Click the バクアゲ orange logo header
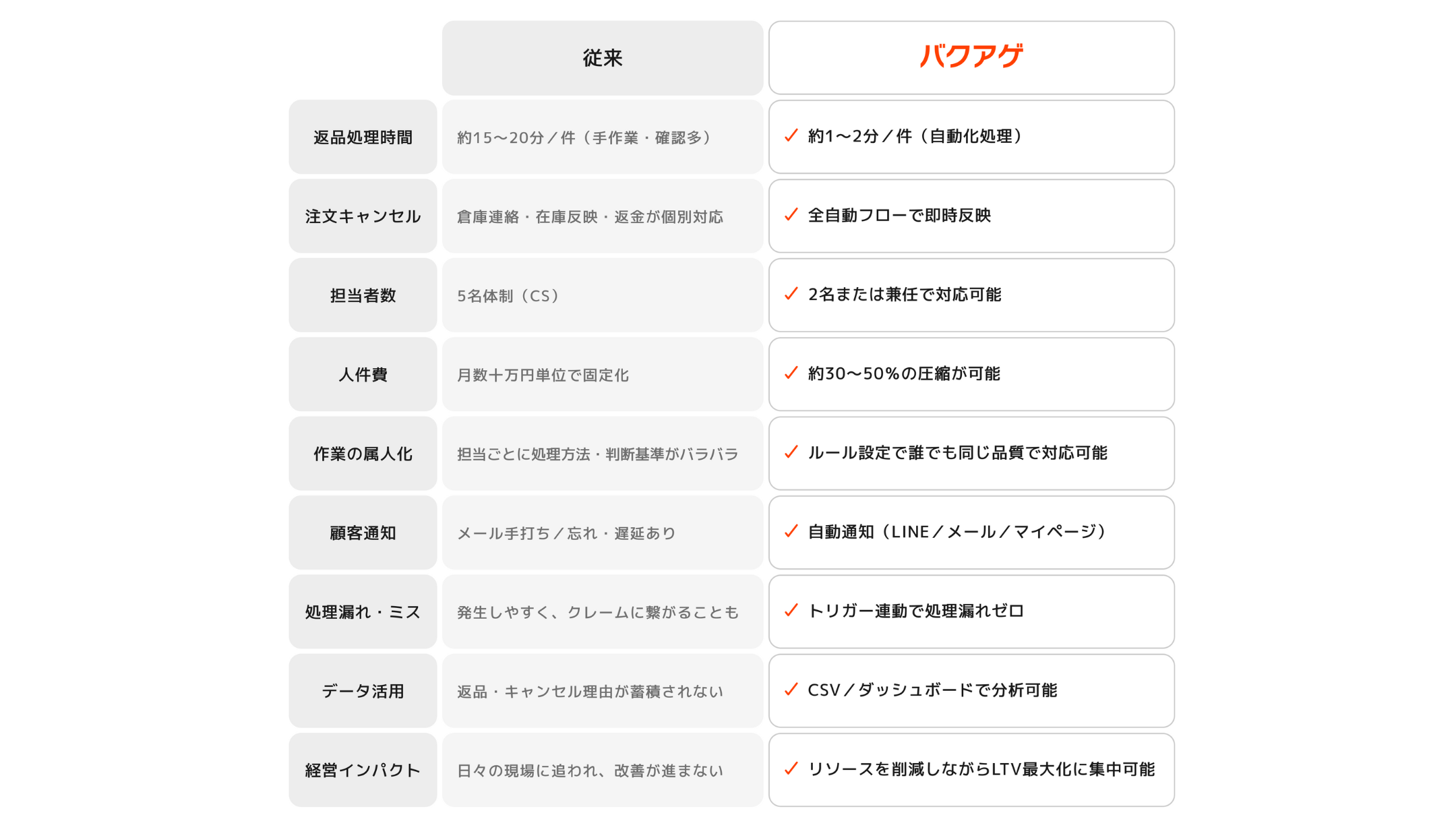Screen dimensions: 1456x819 (x=971, y=57)
